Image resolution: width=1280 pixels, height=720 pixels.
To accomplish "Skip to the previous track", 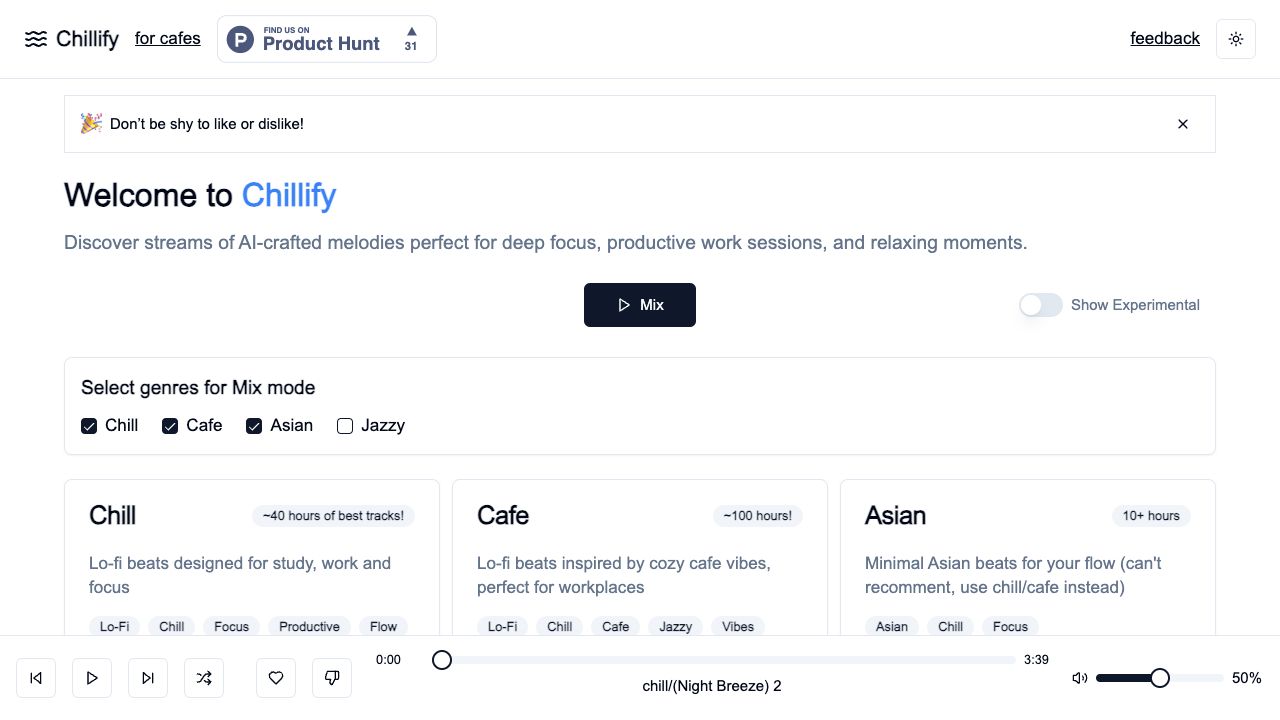I will click(36, 678).
